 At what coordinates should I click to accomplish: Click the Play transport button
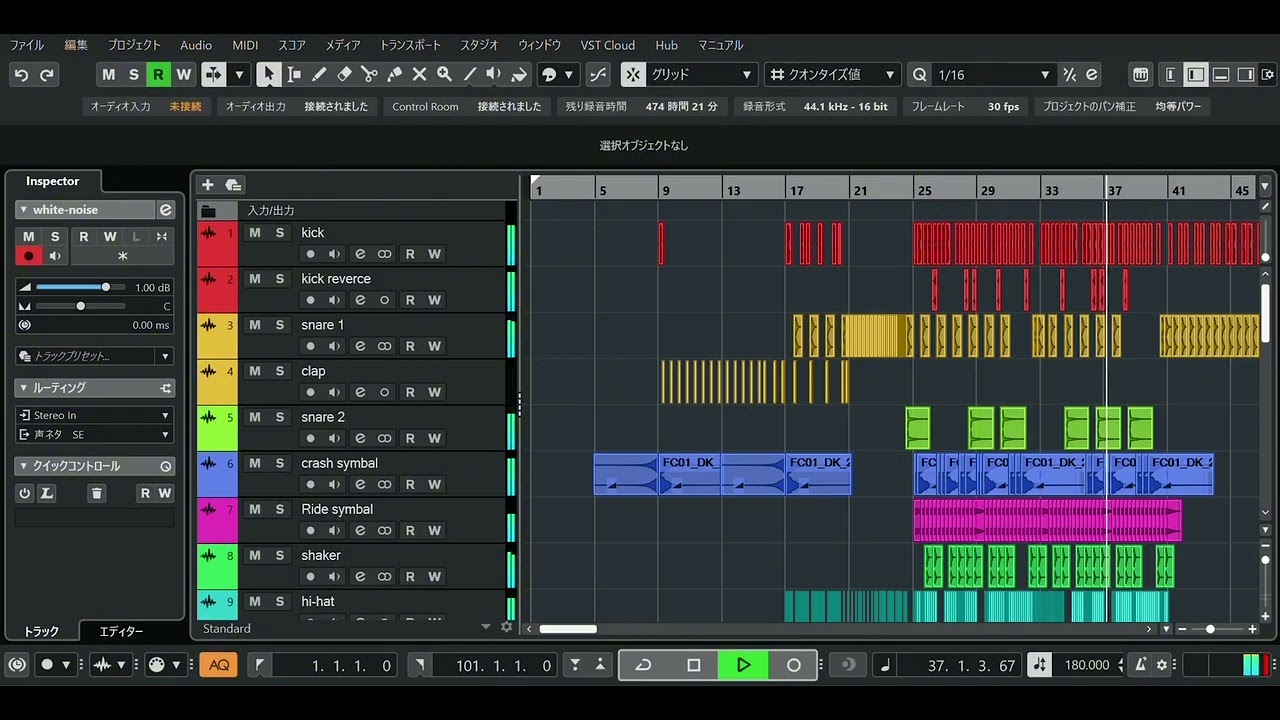point(743,665)
